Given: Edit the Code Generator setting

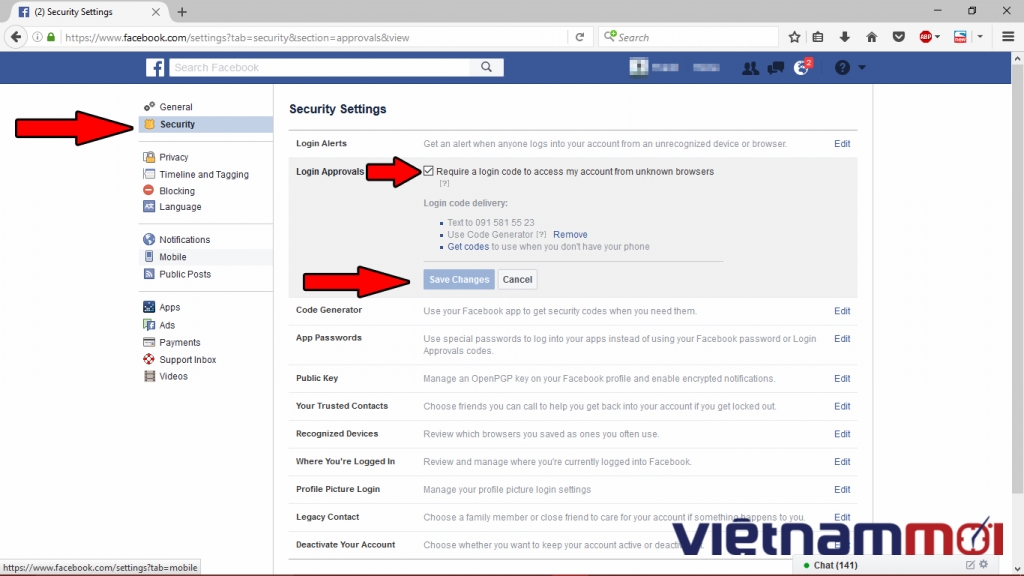Looking at the screenshot, I should pyautogui.click(x=842, y=311).
